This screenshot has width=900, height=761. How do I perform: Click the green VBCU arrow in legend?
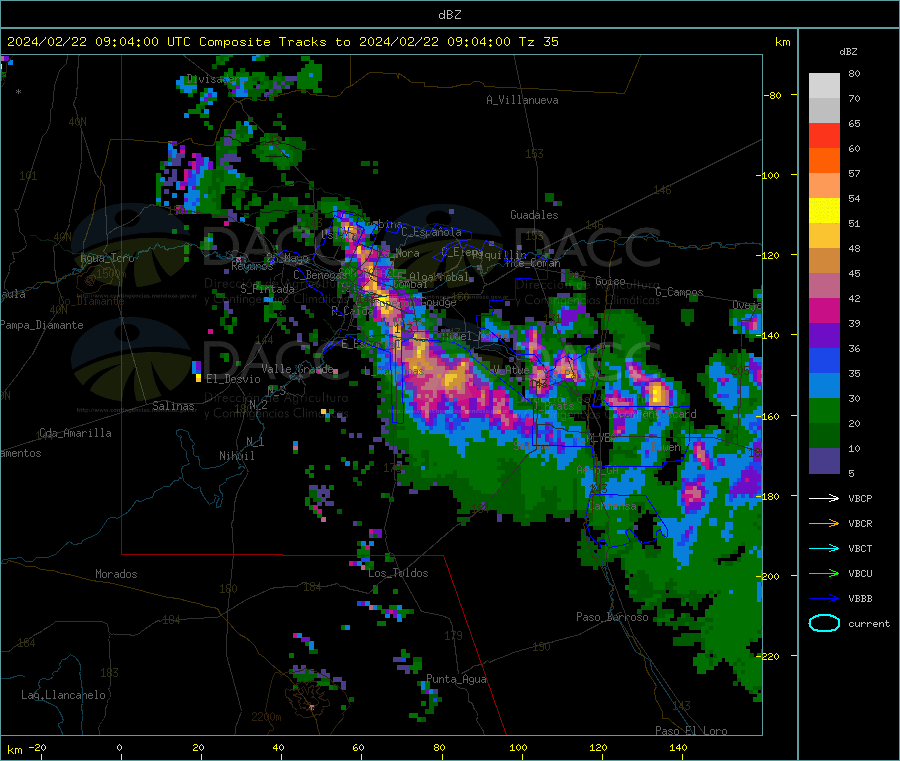pos(824,573)
